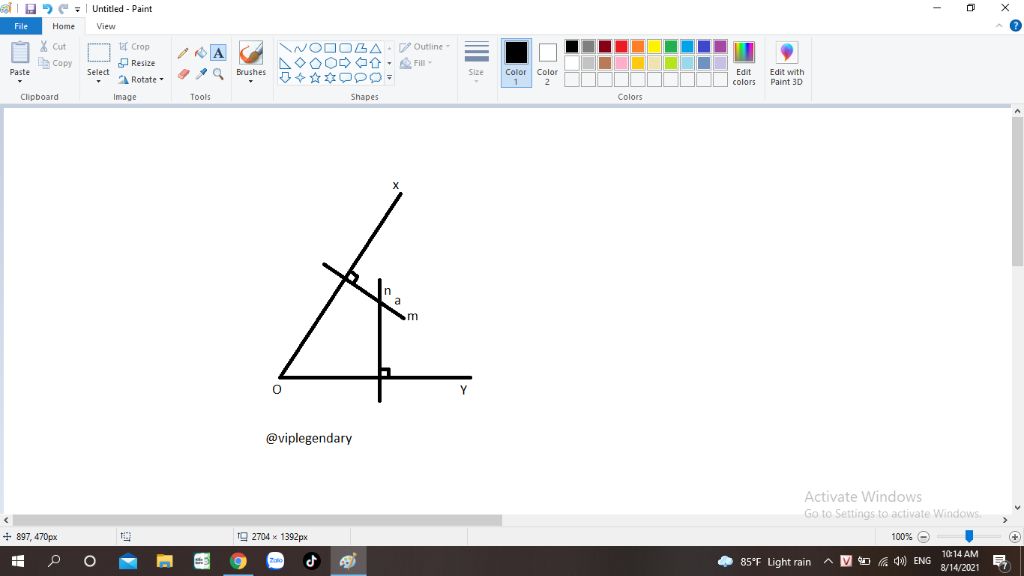Click the Resize button
The width and height of the screenshot is (1024, 576).
pos(136,63)
